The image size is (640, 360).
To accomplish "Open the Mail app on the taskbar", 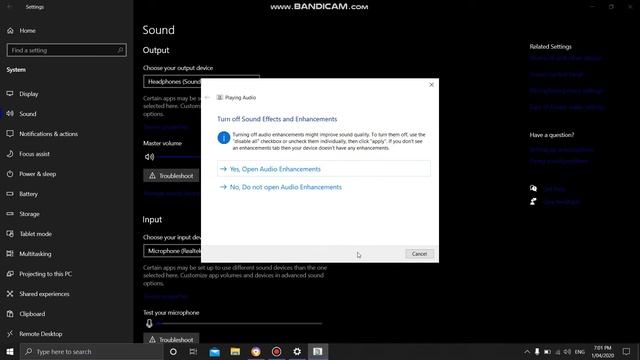I will tap(214, 351).
